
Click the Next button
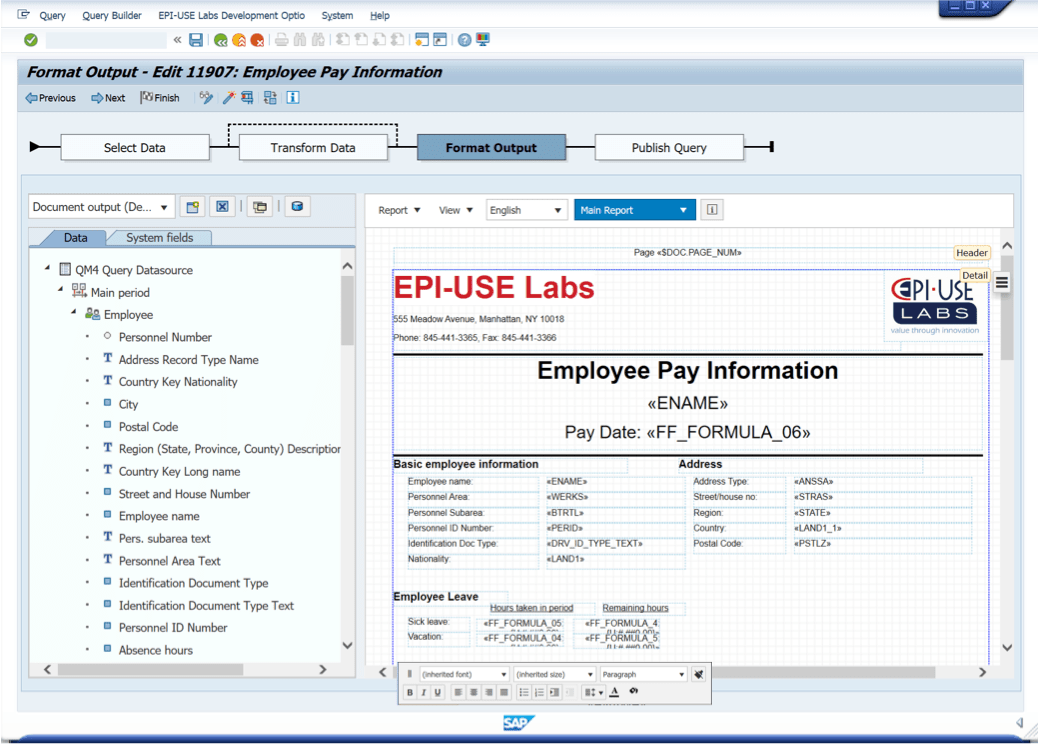point(108,98)
